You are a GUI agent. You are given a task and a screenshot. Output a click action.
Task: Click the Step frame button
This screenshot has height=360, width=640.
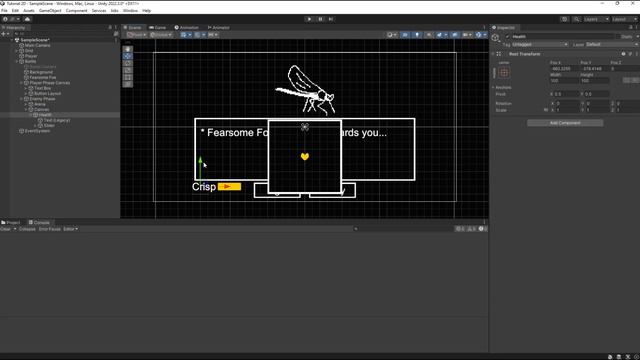pos(331,19)
